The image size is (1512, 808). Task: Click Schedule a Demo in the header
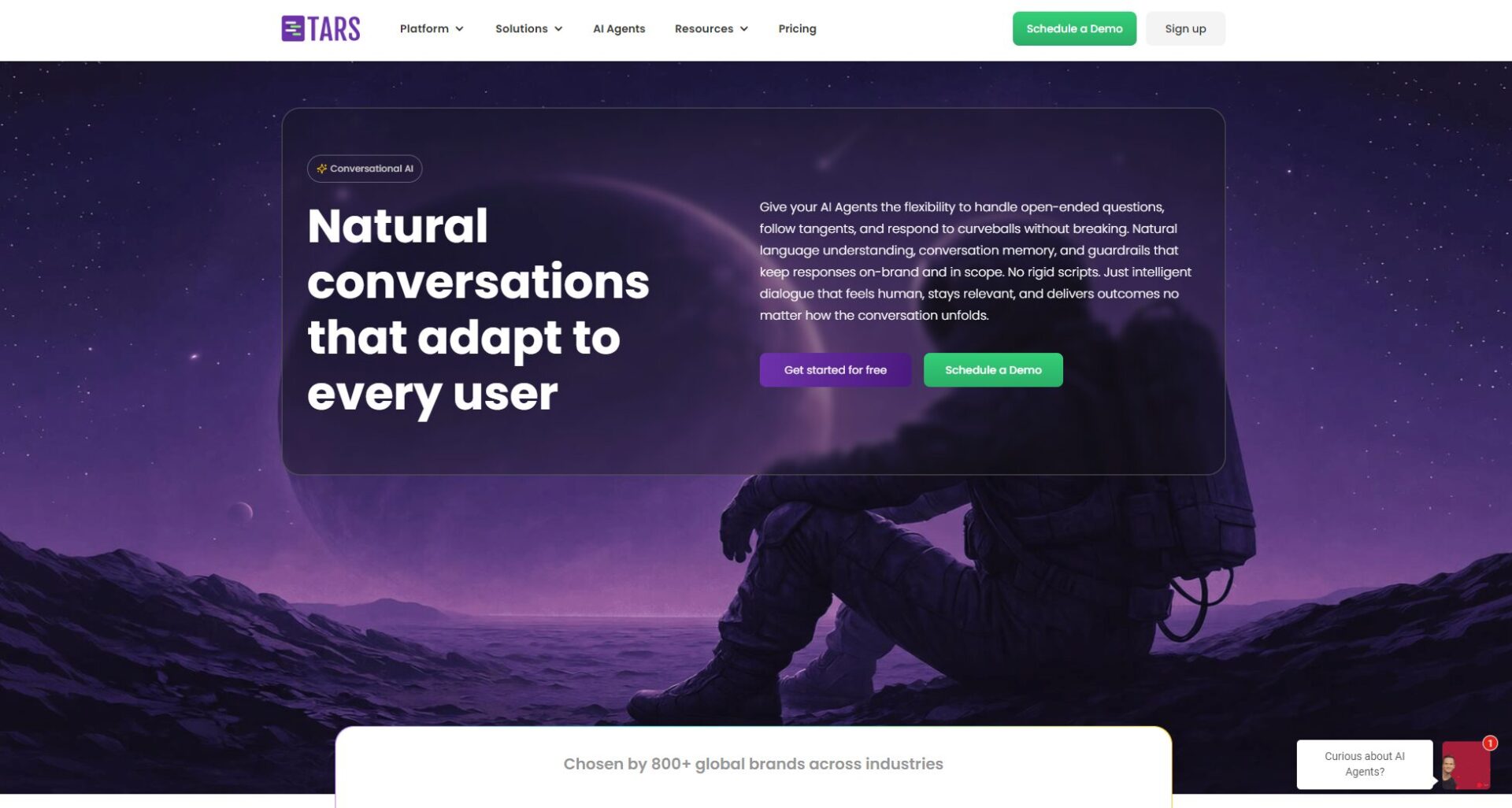(x=1074, y=28)
